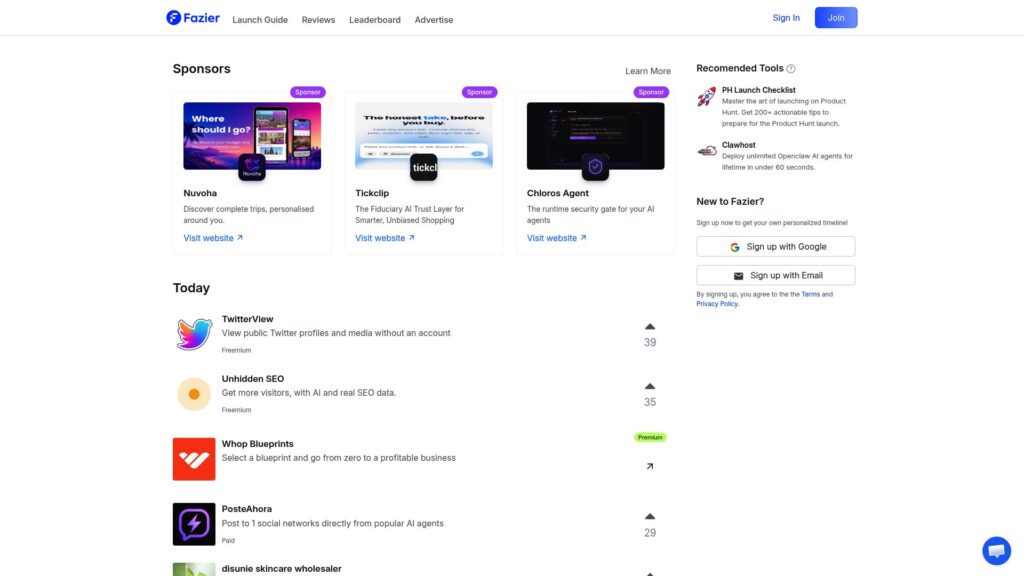
Task: Open Learn More about sponsors
Action: 648,71
